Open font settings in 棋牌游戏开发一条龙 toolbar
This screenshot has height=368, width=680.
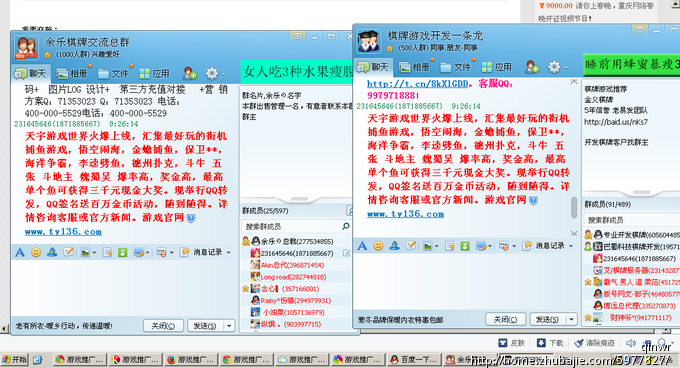point(362,246)
